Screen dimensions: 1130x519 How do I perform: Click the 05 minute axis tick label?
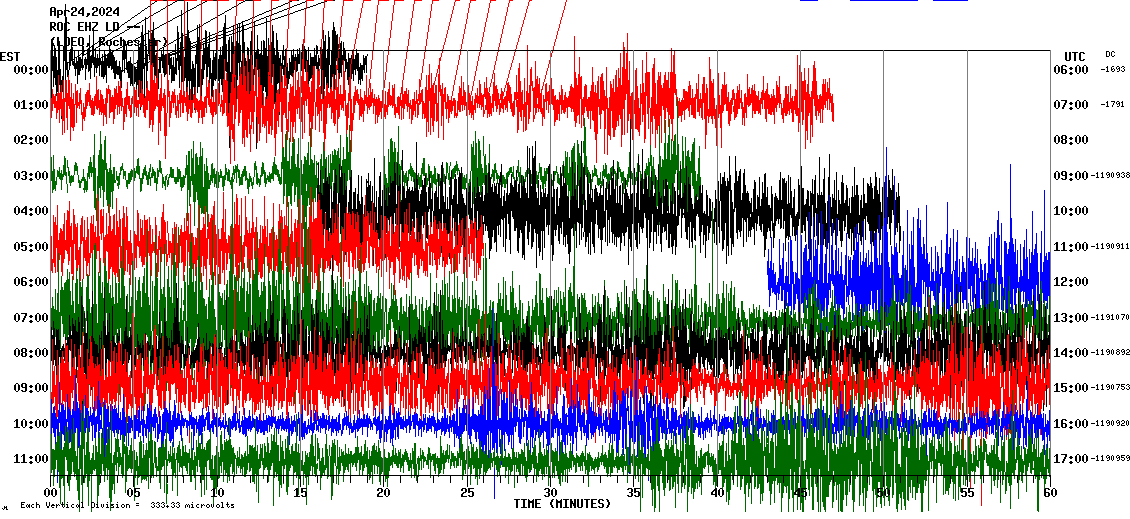tap(133, 493)
